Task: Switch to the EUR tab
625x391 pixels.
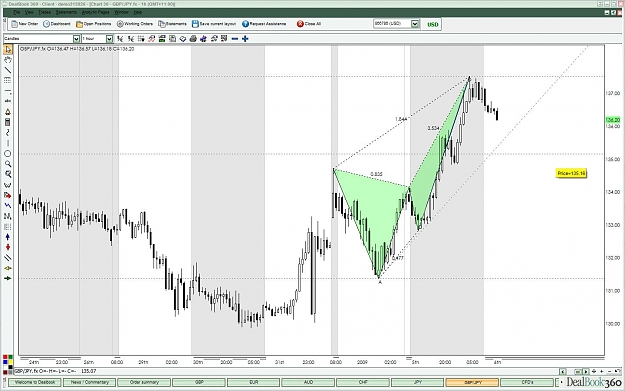Action: [x=254, y=382]
